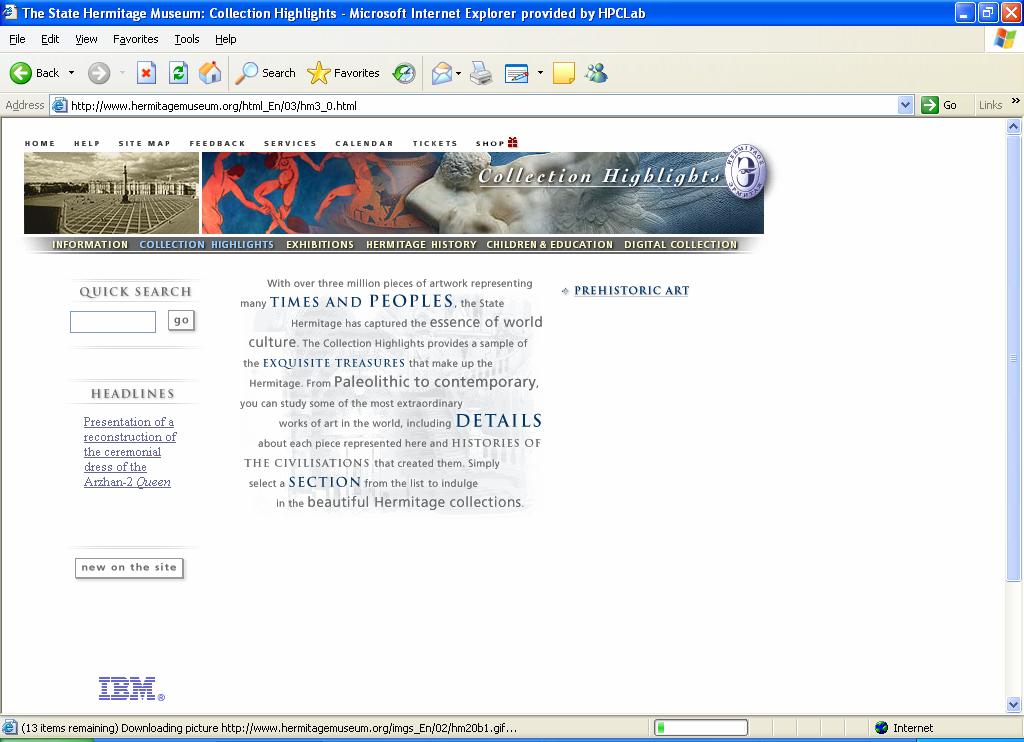Screen dimensions: 1024x742
Task: Expand the Back button history dropdown
Action: (x=71, y=73)
